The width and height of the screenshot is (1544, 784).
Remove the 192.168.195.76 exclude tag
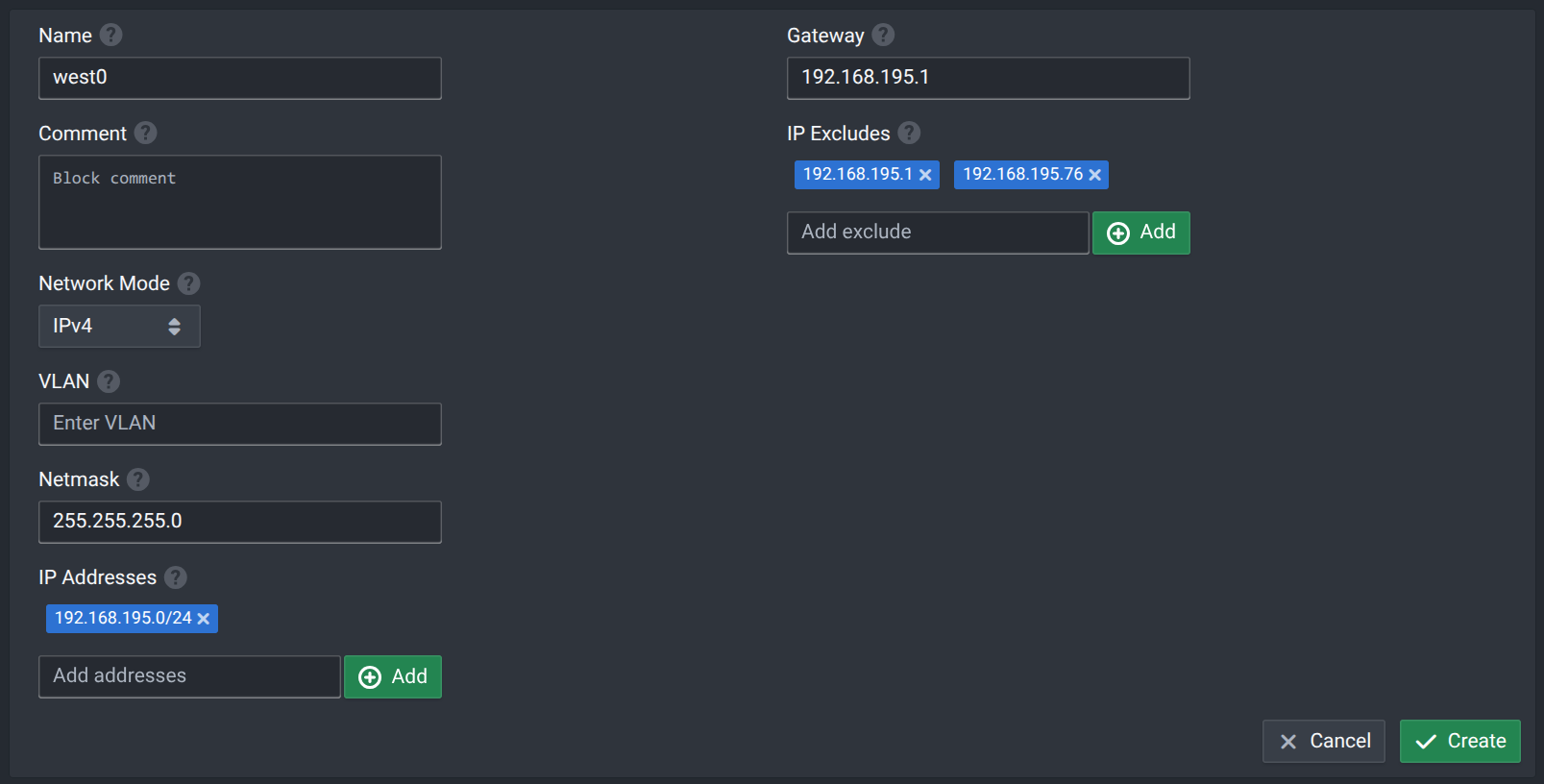(1094, 175)
